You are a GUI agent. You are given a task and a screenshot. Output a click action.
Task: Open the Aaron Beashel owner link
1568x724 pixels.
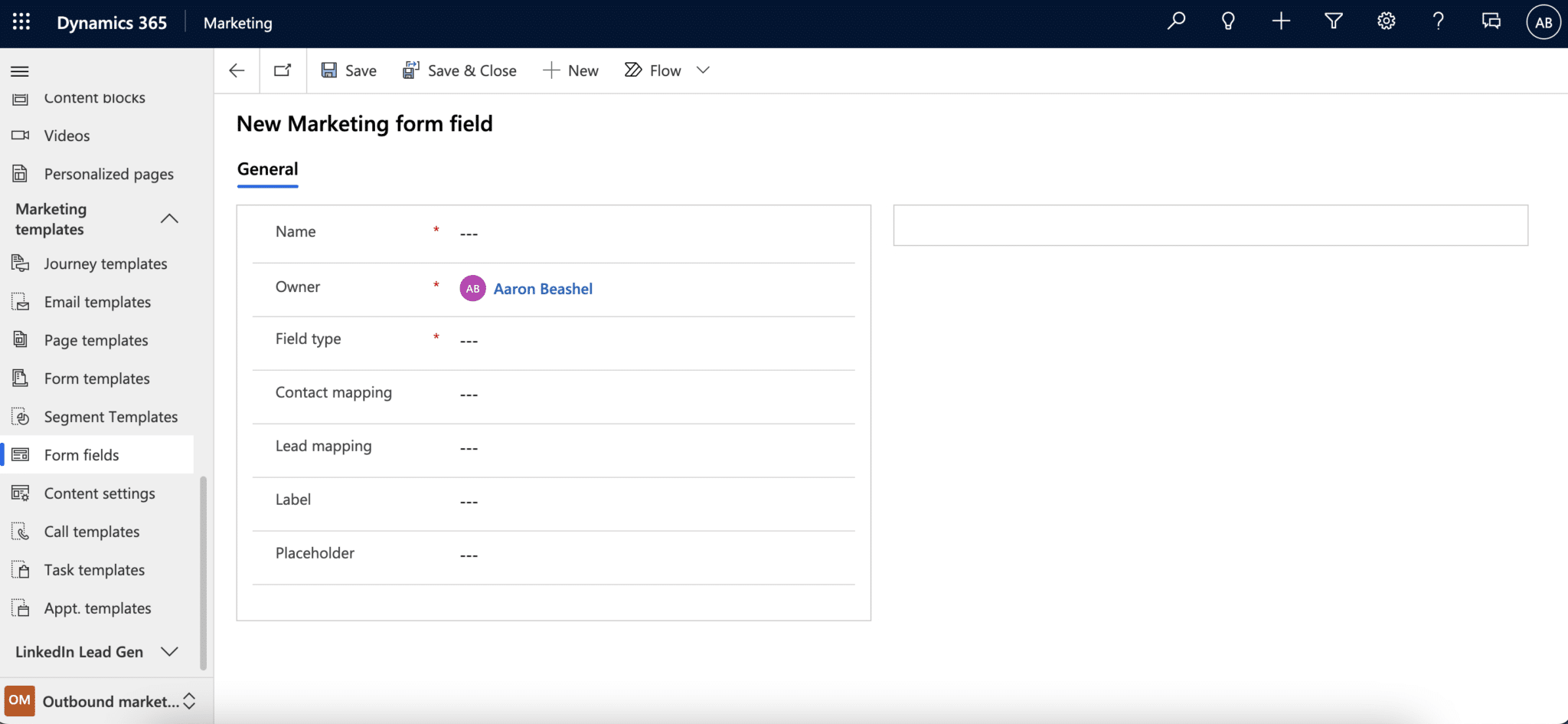(543, 288)
